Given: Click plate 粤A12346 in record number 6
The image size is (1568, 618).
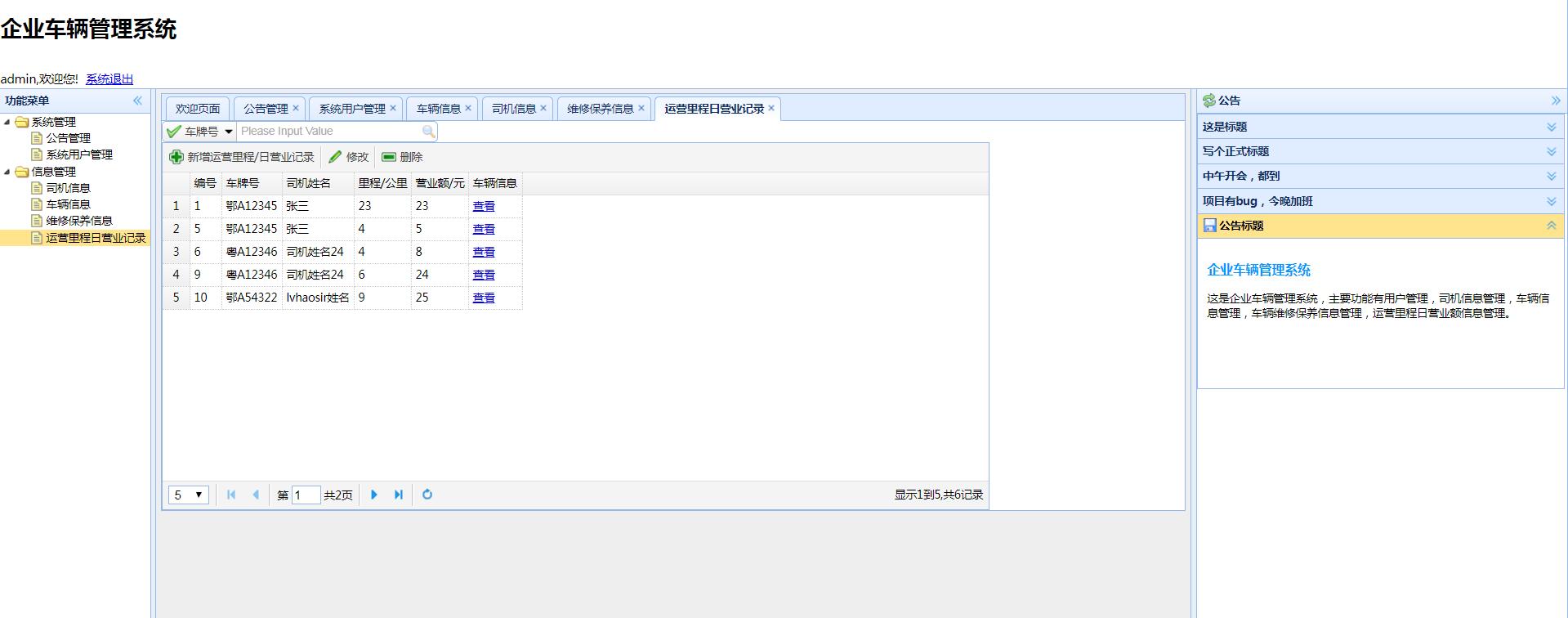Looking at the screenshot, I should [x=252, y=252].
